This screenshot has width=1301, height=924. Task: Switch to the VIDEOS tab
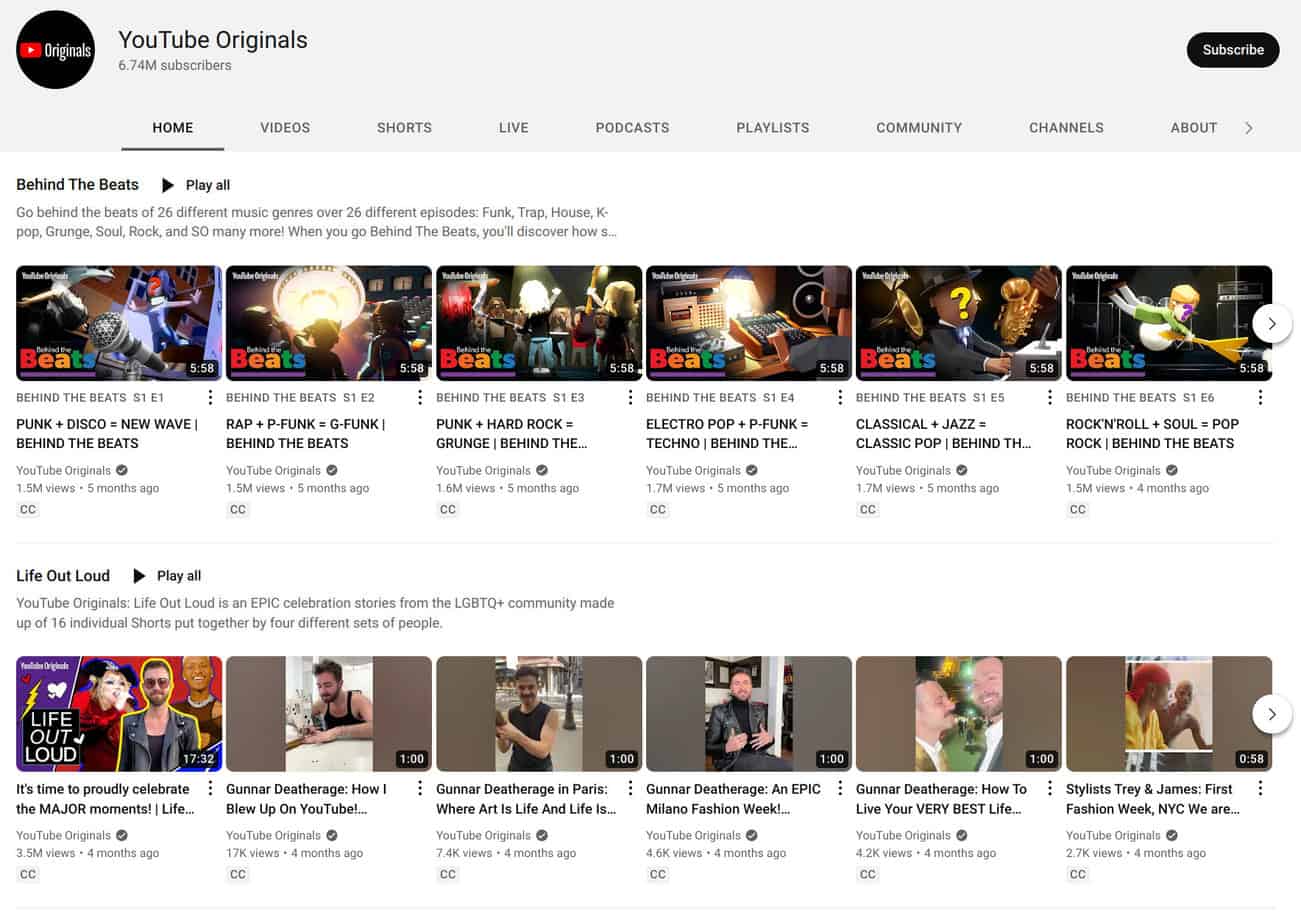click(285, 128)
